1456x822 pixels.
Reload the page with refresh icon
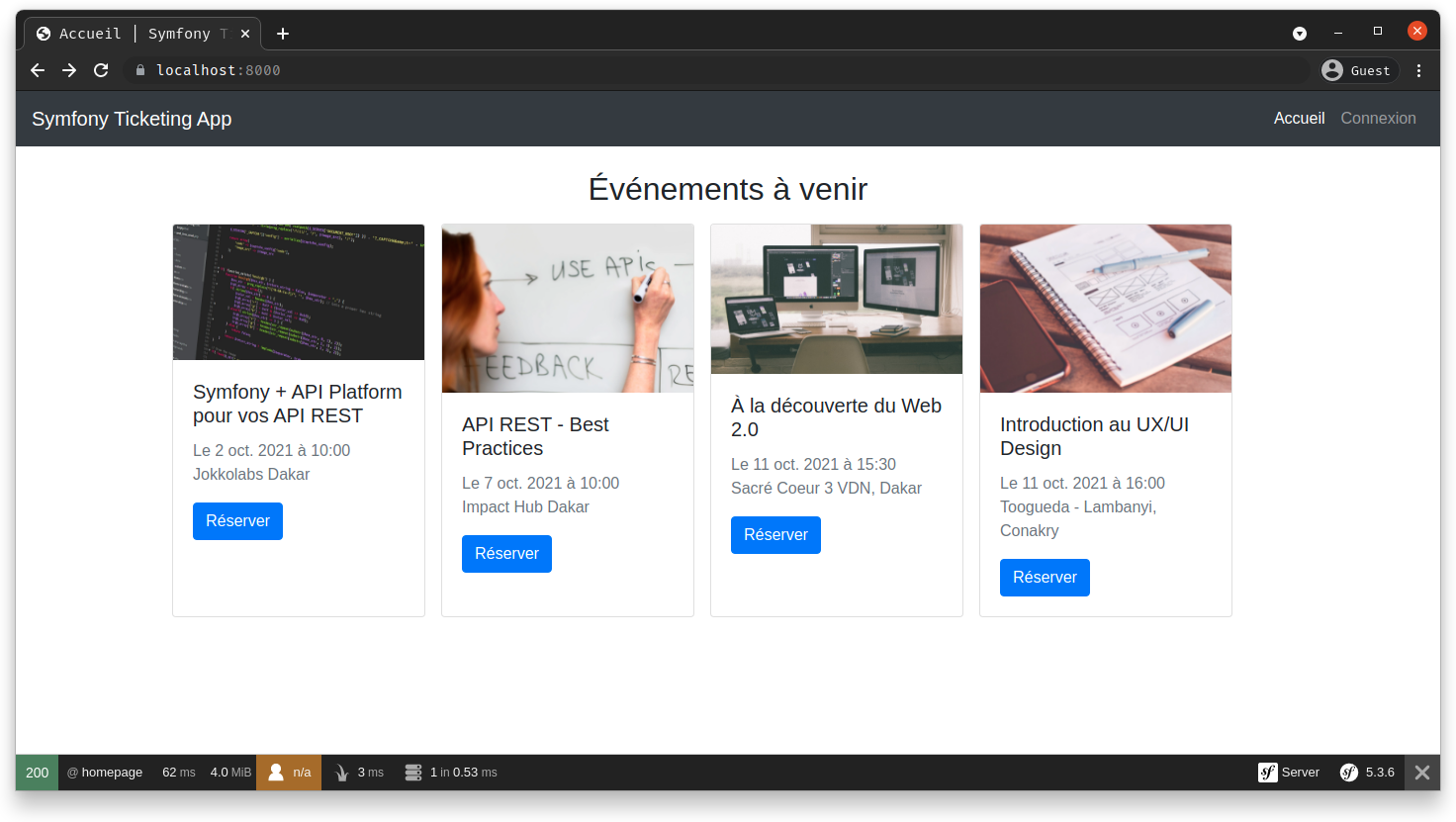tap(101, 70)
